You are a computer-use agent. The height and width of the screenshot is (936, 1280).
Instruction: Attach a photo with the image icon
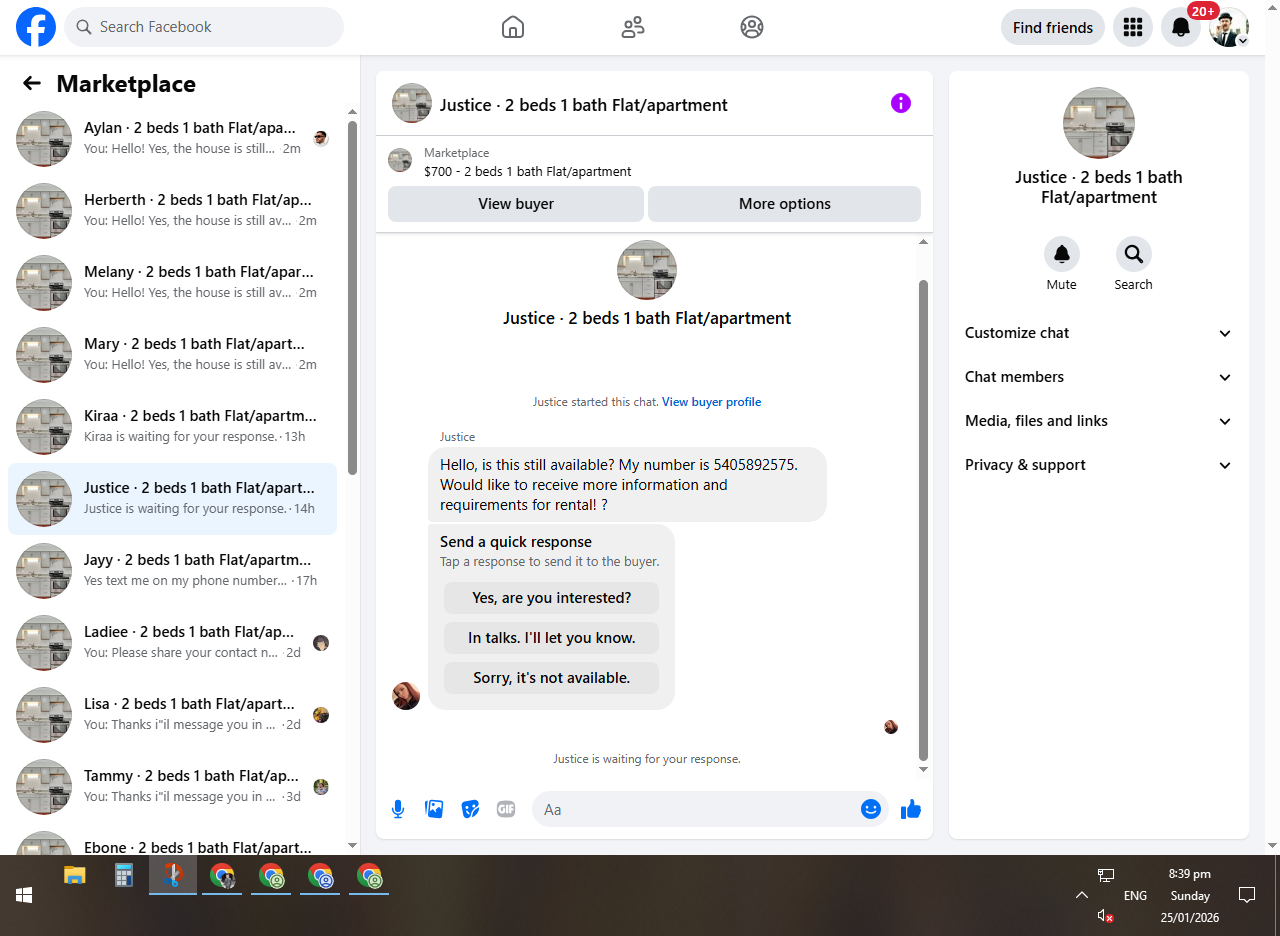434,809
